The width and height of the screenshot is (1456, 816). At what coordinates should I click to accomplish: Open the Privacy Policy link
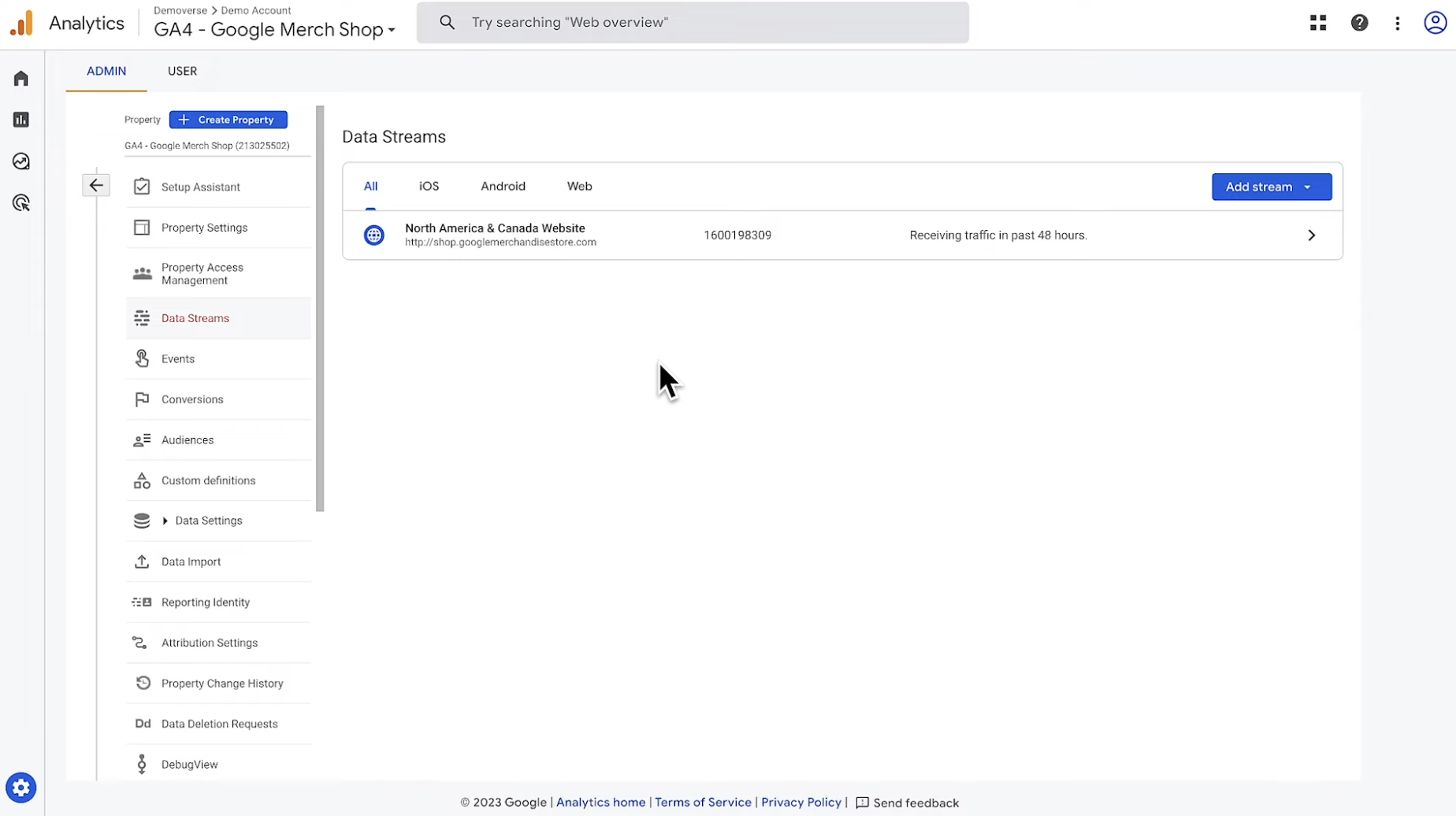[801, 803]
